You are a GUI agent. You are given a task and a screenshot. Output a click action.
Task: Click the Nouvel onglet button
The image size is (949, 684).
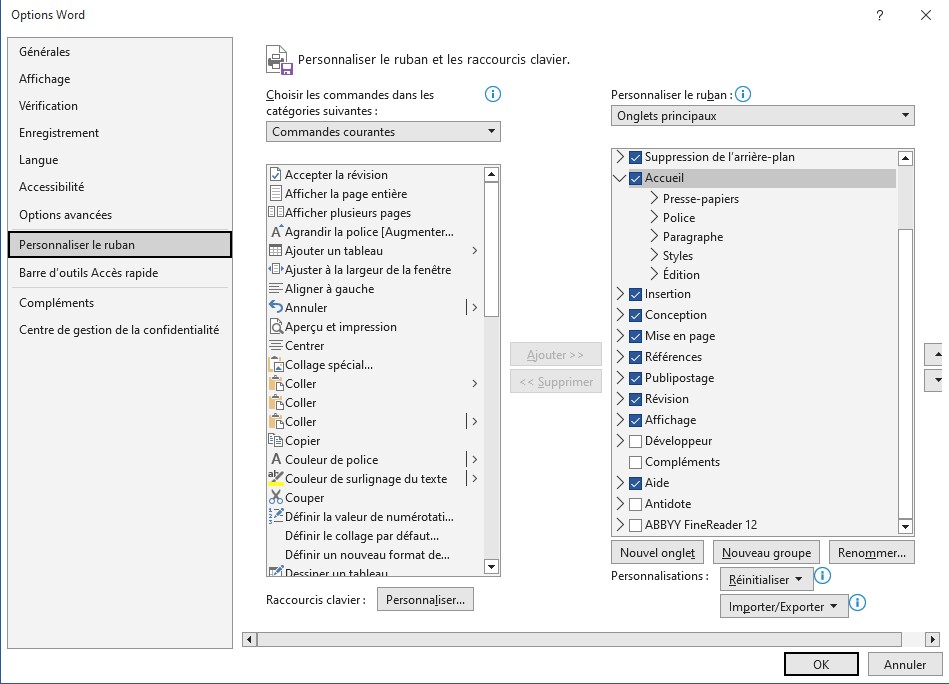(x=657, y=552)
